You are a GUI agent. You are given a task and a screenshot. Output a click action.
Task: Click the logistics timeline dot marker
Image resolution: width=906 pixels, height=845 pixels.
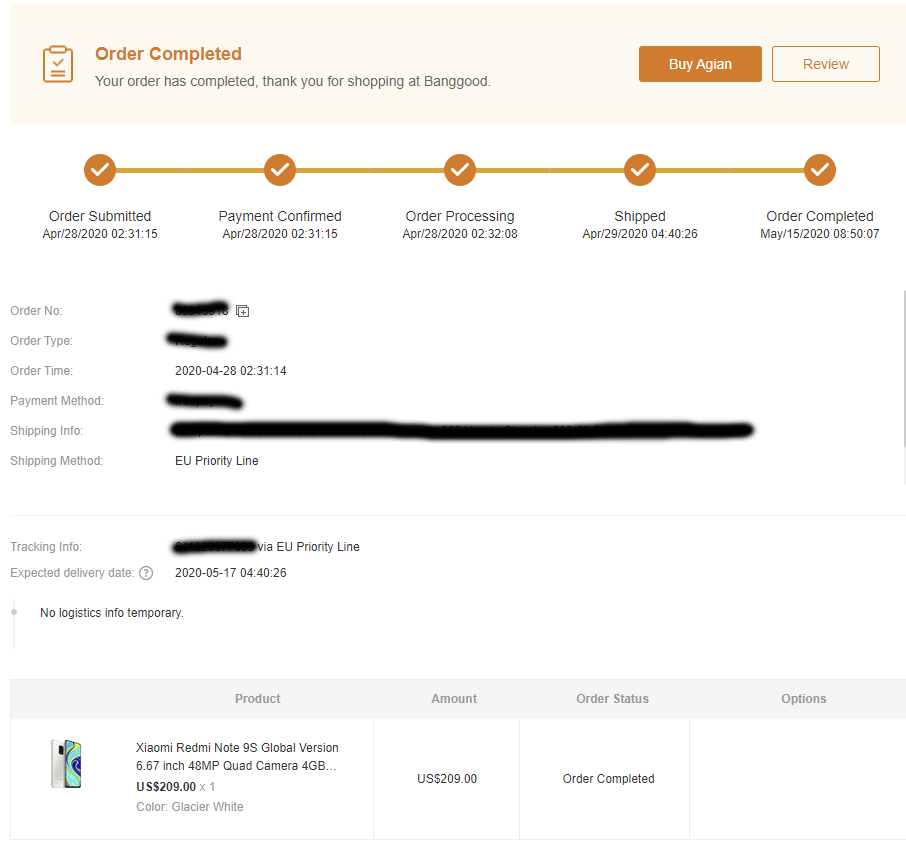14,611
